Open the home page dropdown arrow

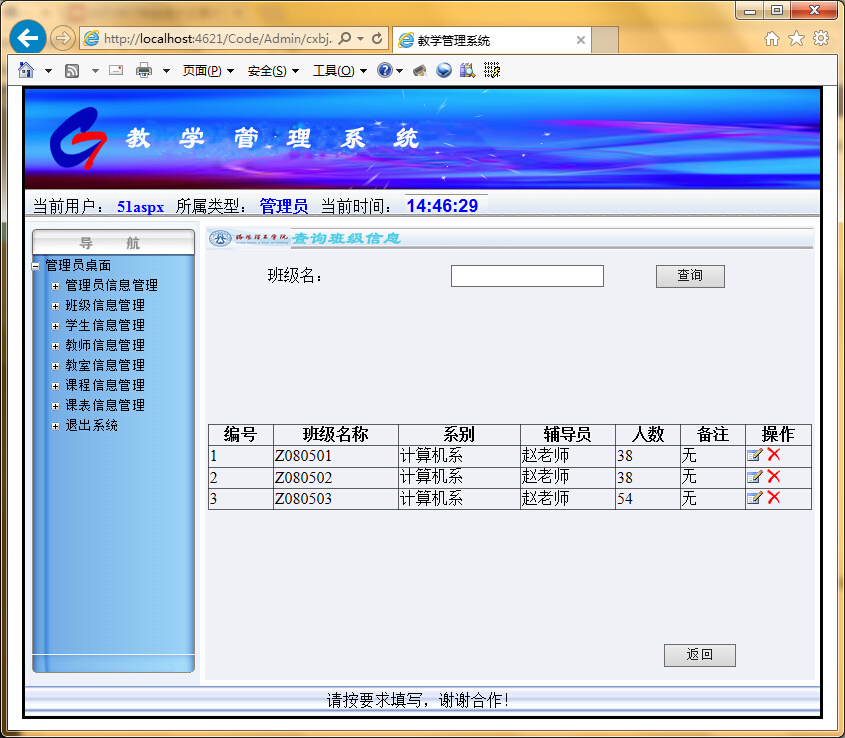click(x=48, y=71)
